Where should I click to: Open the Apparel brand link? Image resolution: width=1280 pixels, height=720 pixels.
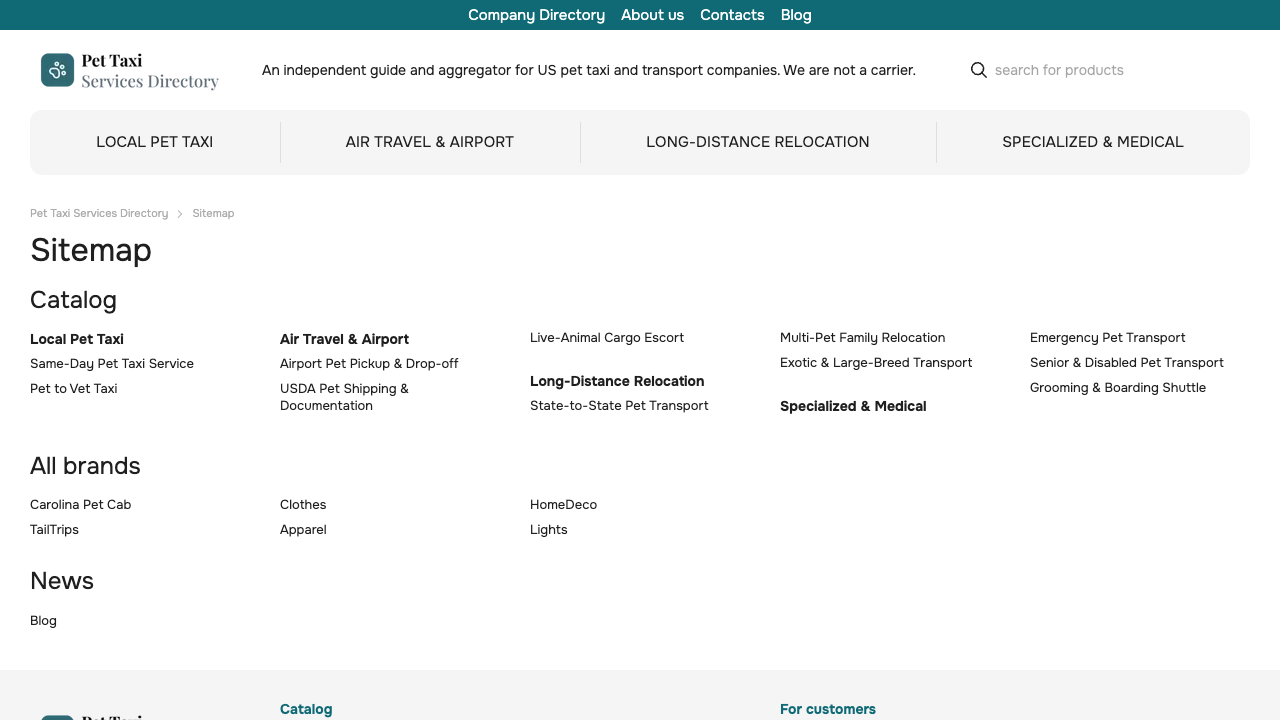click(x=303, y=530)
